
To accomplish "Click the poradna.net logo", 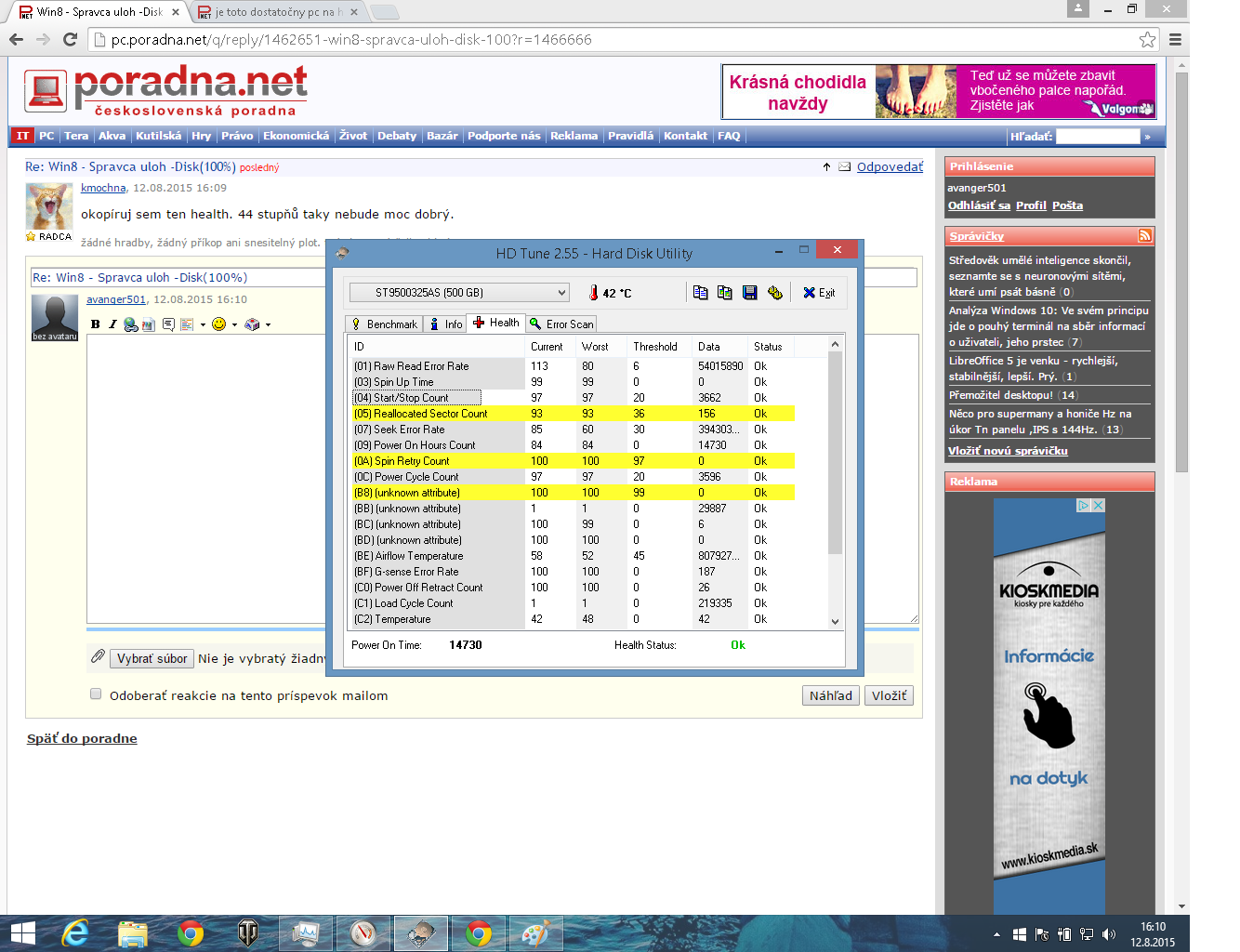I will click(x=165, y=91).
